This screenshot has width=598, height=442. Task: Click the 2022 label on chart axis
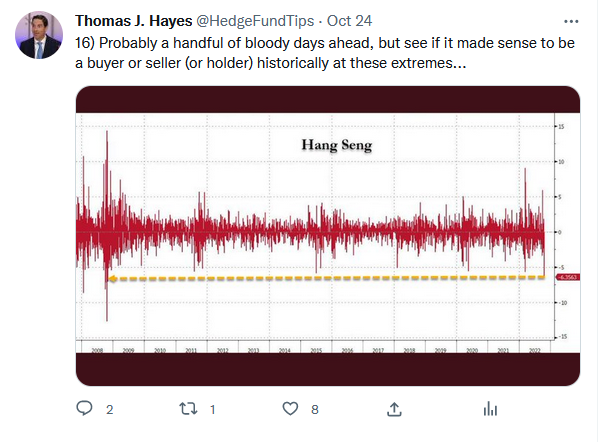click(534, 350)
